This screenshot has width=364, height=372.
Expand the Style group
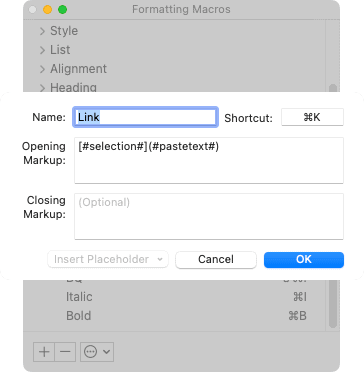coord(42,31)
